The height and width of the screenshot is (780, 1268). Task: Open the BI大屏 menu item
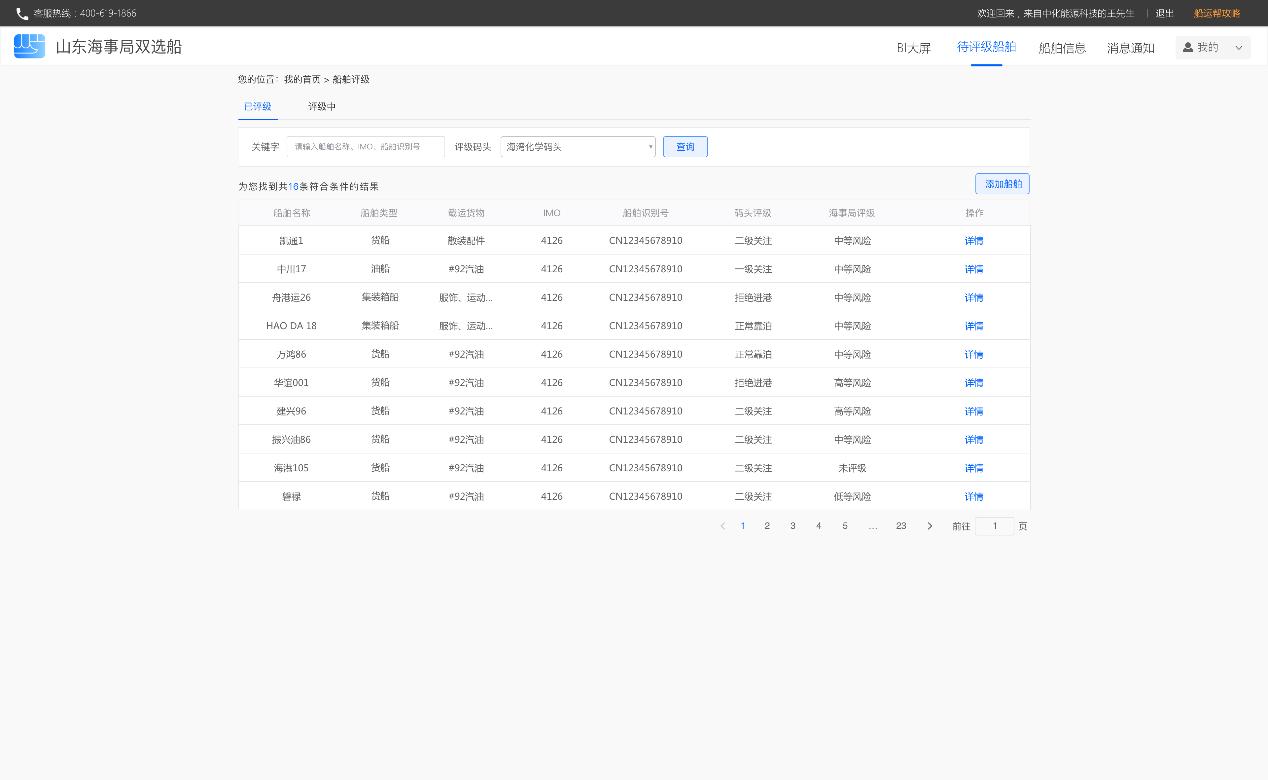tap(913, 48)
